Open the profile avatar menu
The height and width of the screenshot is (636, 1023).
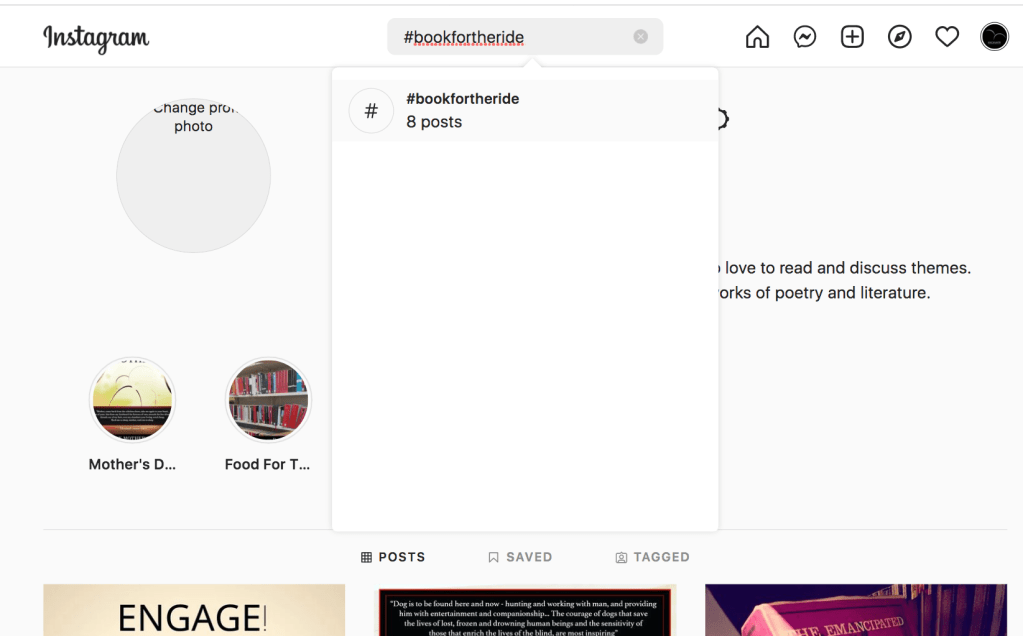994,37
